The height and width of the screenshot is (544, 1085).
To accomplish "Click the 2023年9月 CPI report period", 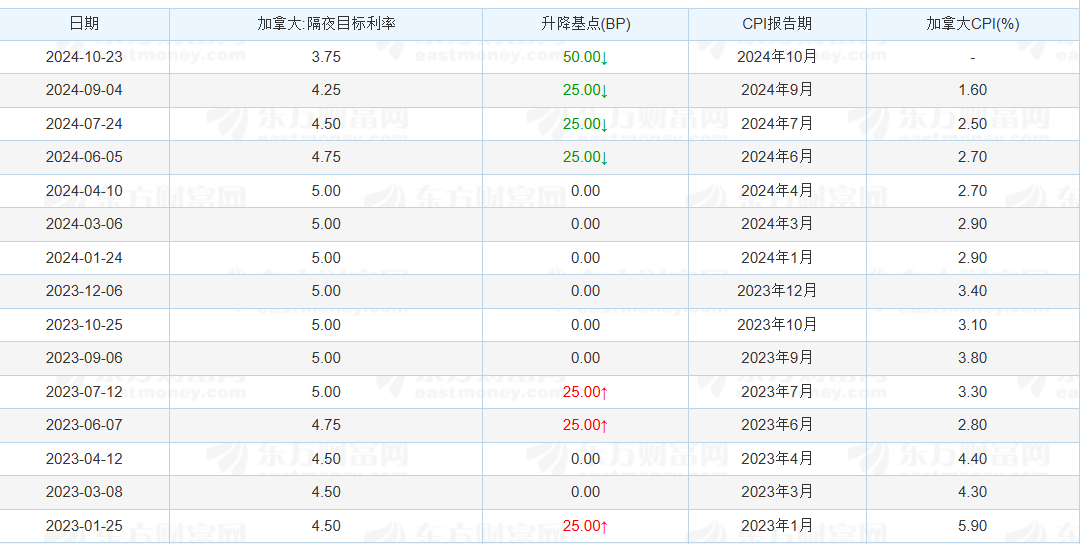I will 777,359.
